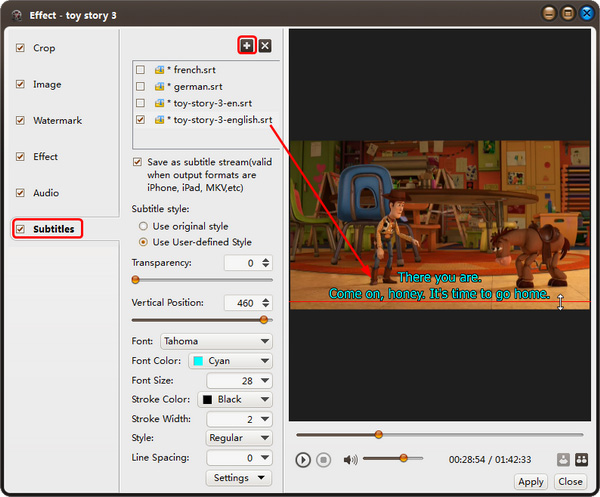Click the volume slider handle
The height and width of the screenshot is (497, 600).
(x=403, y=458)
